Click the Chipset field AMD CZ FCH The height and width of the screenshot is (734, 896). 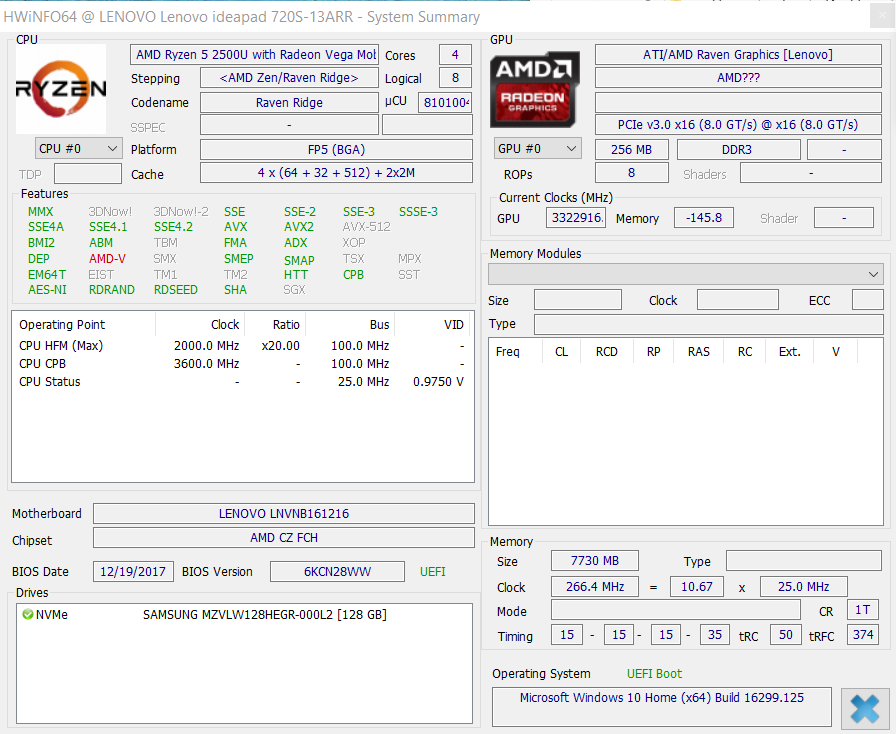tap(284, 537)
